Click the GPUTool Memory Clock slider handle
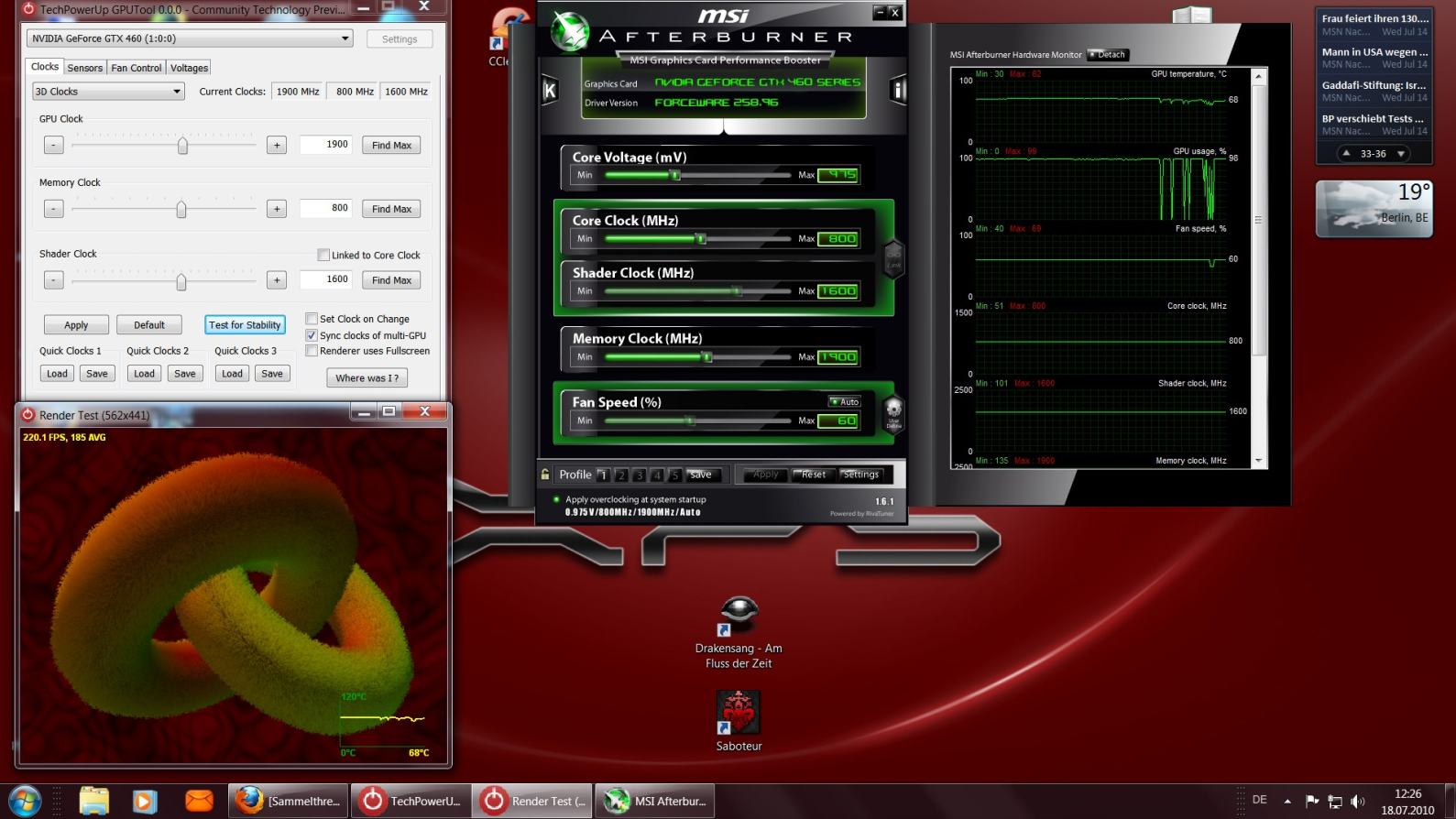 [181, 210]
